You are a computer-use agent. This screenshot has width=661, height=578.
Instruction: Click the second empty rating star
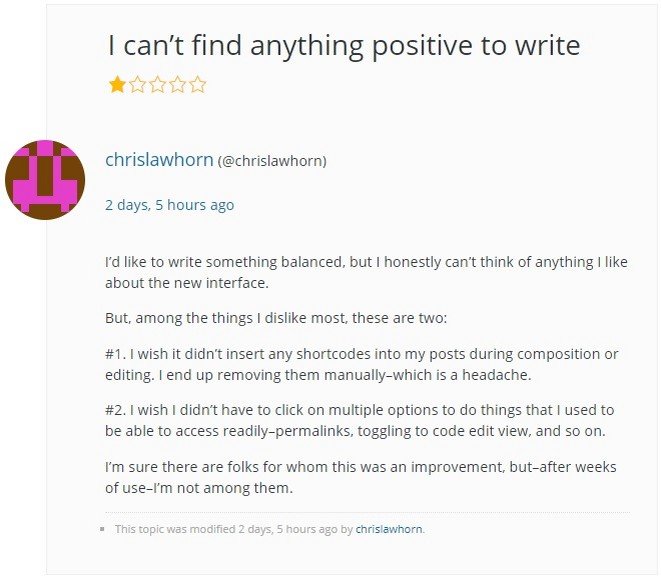pyautogui.click(x=137, y=84)
